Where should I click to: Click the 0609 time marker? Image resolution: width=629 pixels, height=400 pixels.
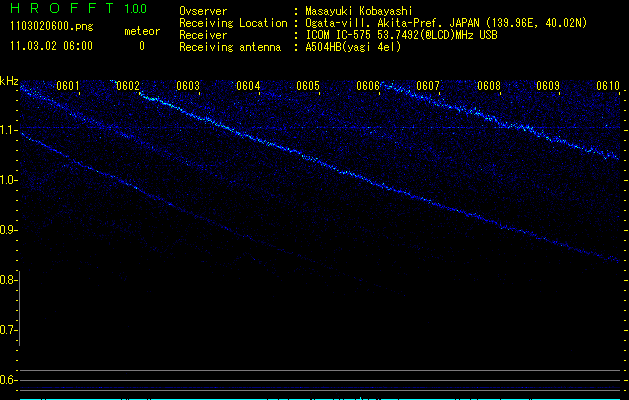548,86
